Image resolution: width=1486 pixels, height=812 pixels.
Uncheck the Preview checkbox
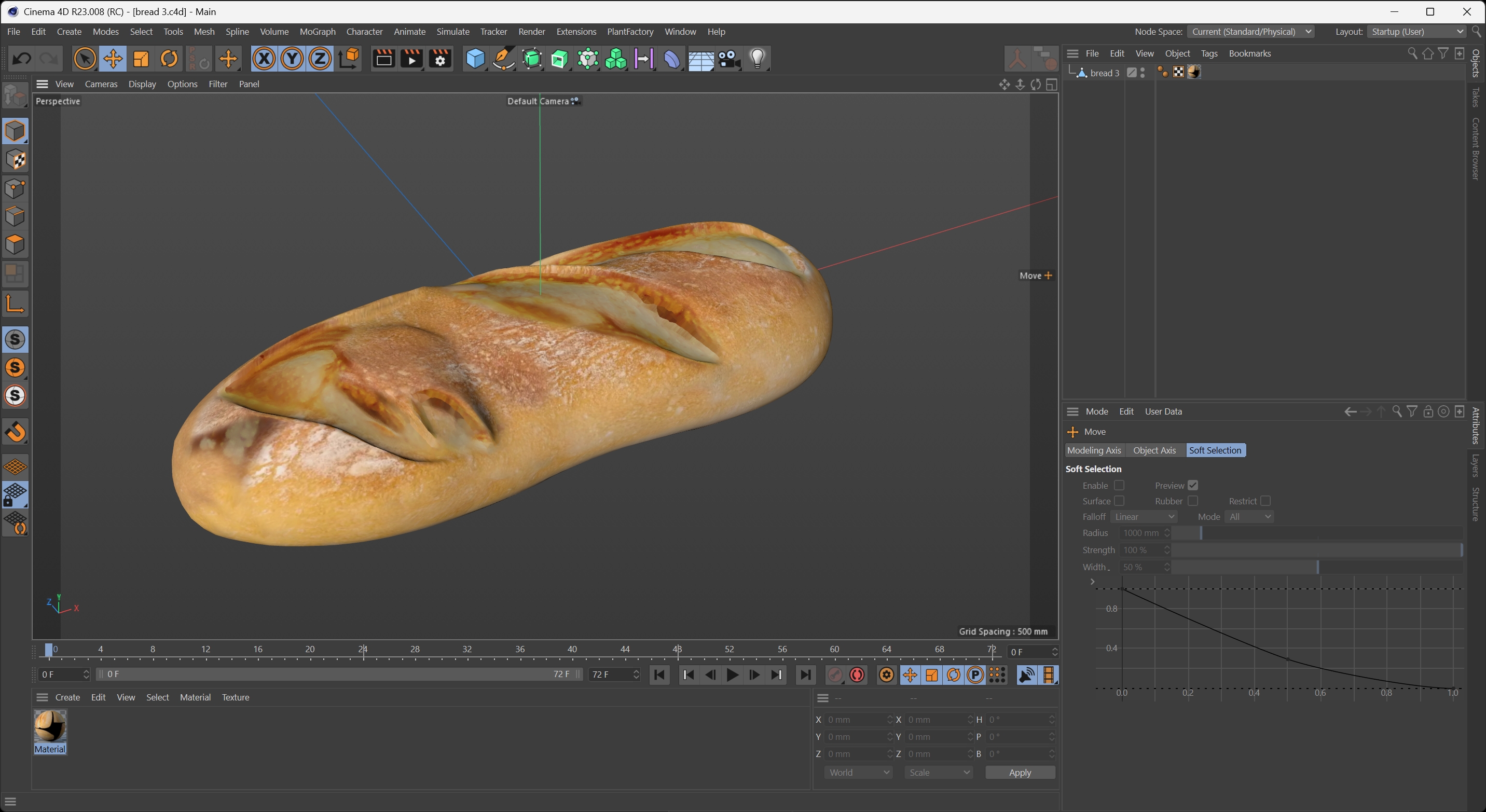pyautogui.click(x=1192, y=486)
